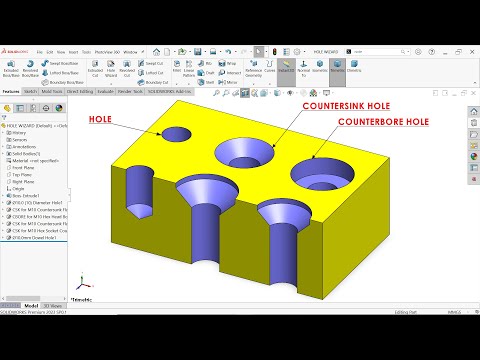Open the ConfigurationManager panel tab
480x360 pixels.
click(x=33, y=108)
